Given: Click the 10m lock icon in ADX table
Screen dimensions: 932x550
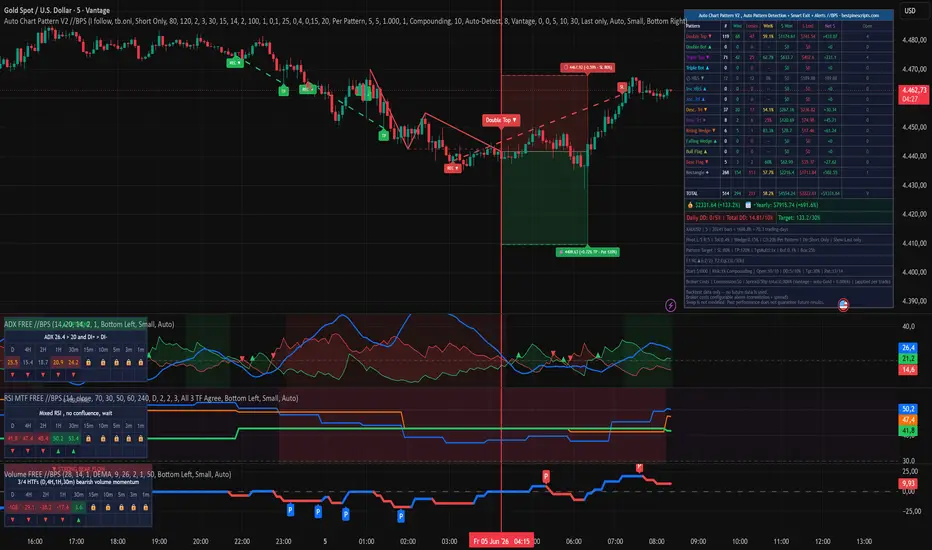Looking at the screenshot, I should [102, 362].
